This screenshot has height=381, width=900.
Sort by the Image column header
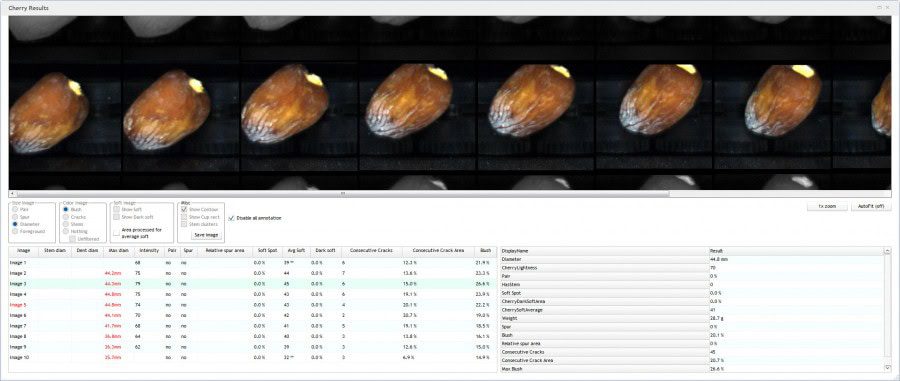tap(24, 251)
